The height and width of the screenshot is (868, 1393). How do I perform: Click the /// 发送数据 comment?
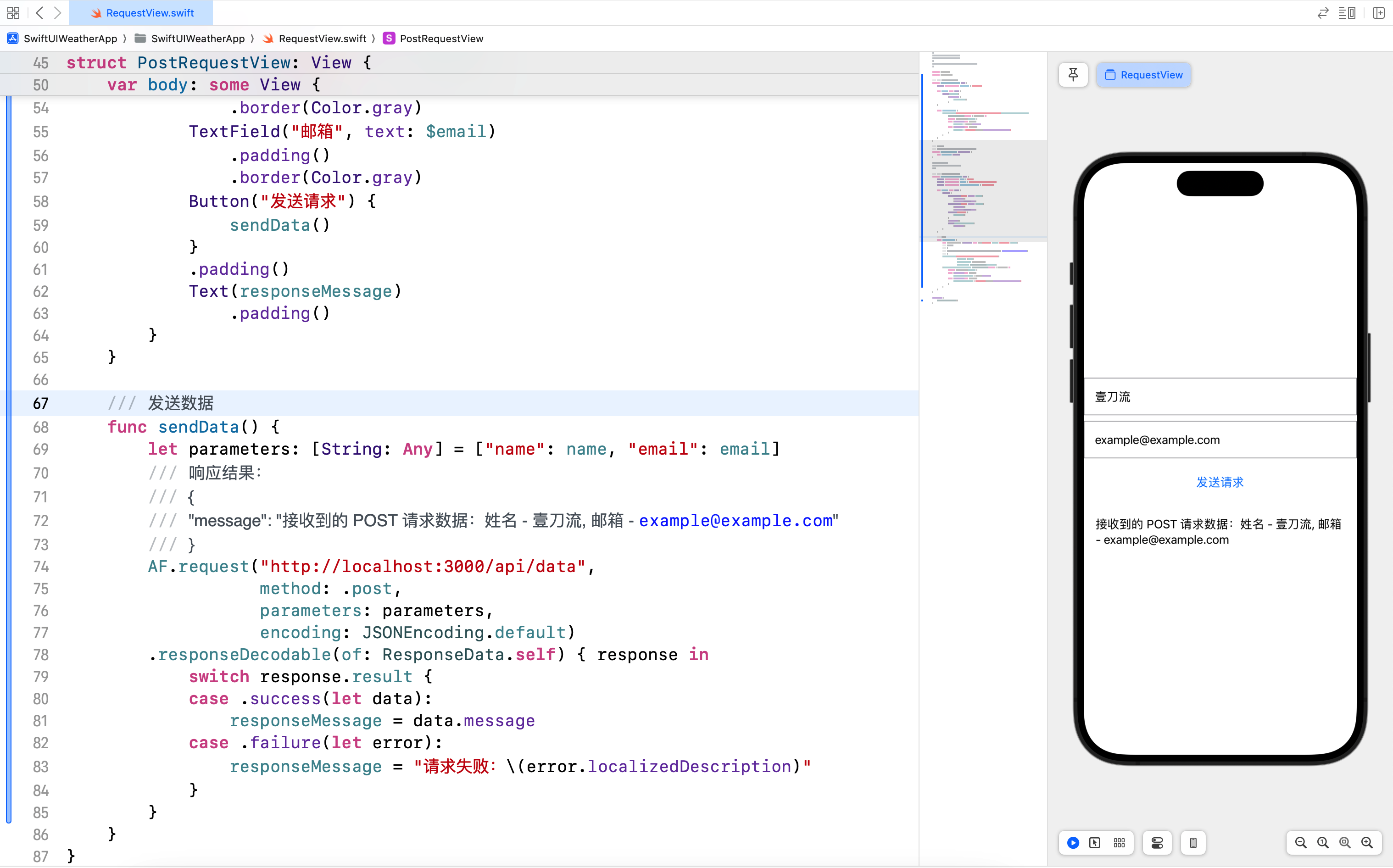coord(161,403)
